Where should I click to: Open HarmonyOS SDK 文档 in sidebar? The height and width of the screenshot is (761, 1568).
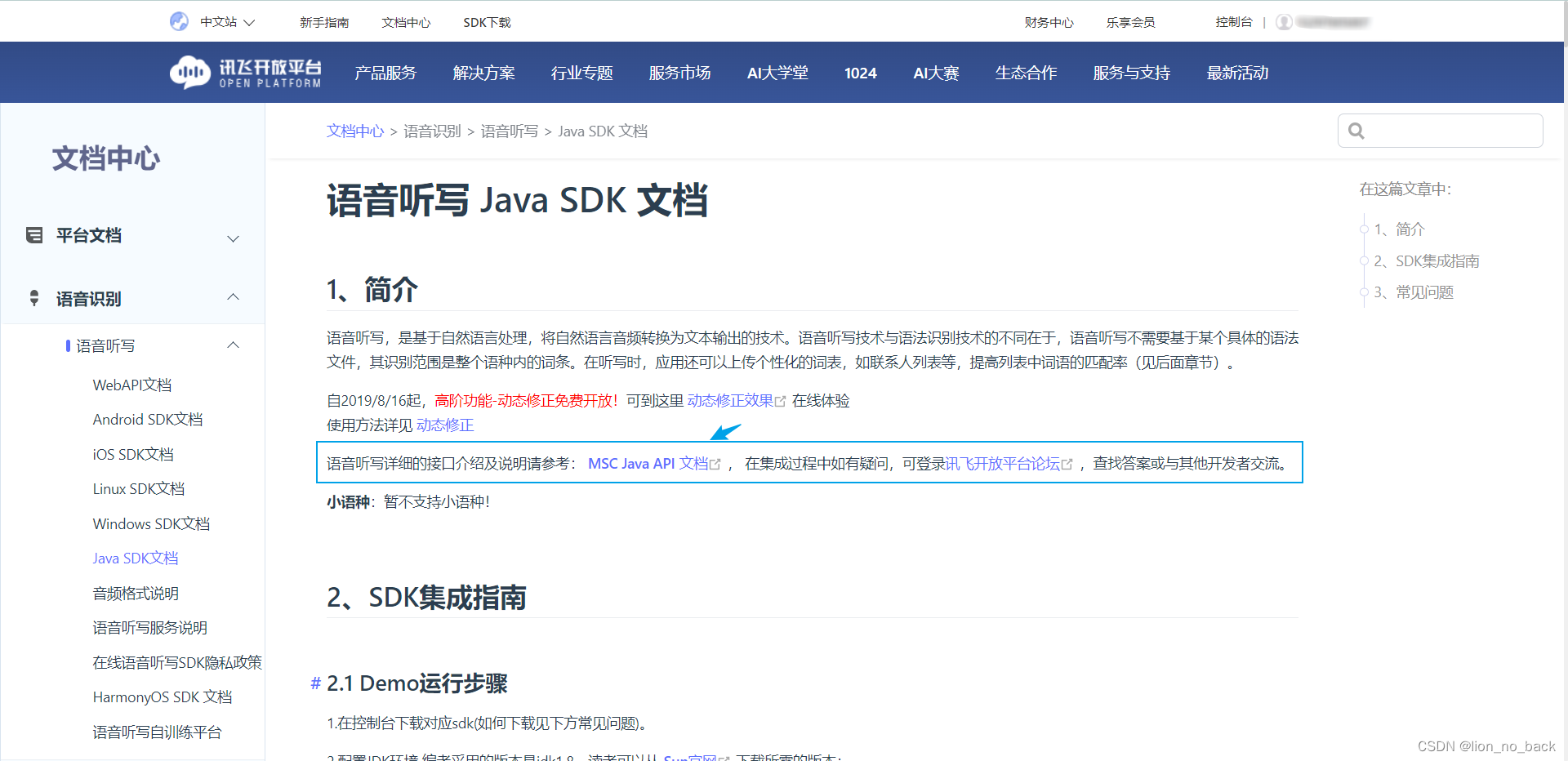coord(163,696)
